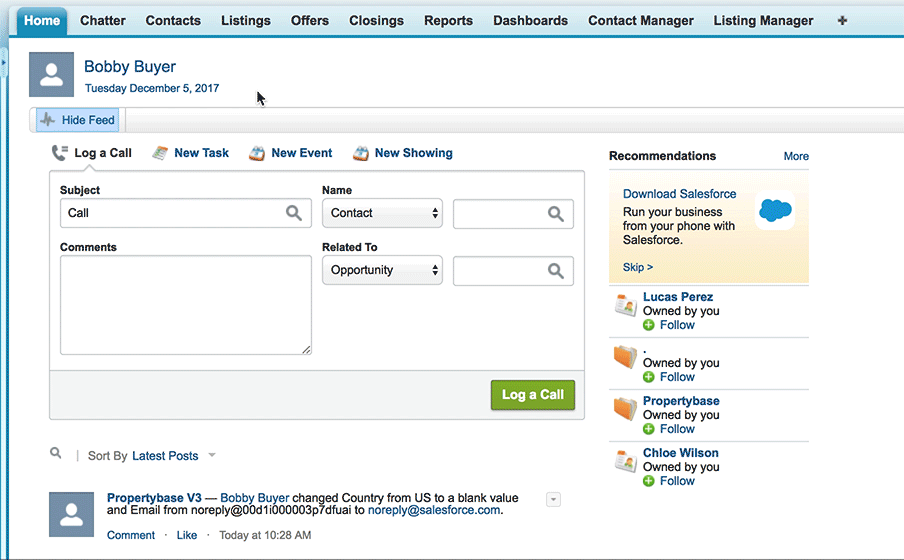Open the Lucas Perez recommendation link
This screenshot has height=560, width=904.
coord(678,297)
